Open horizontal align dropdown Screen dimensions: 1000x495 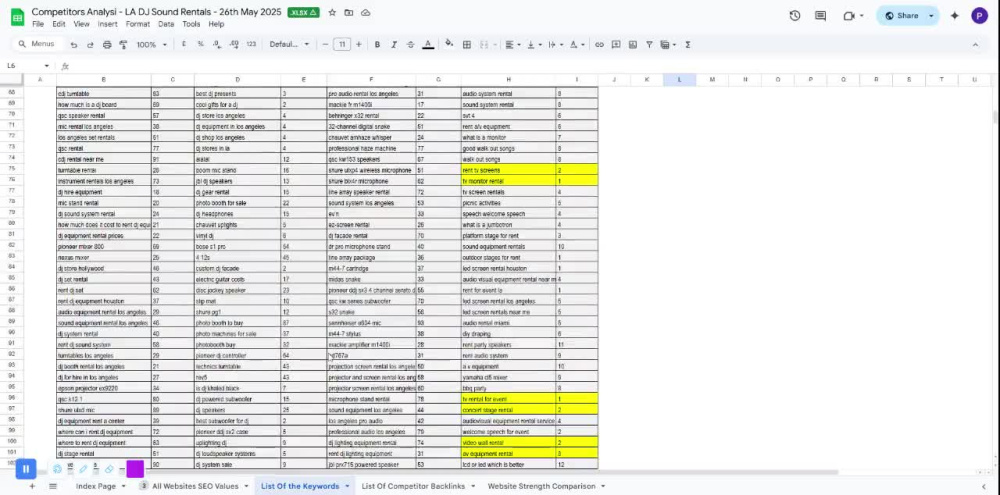coord(512,45)
